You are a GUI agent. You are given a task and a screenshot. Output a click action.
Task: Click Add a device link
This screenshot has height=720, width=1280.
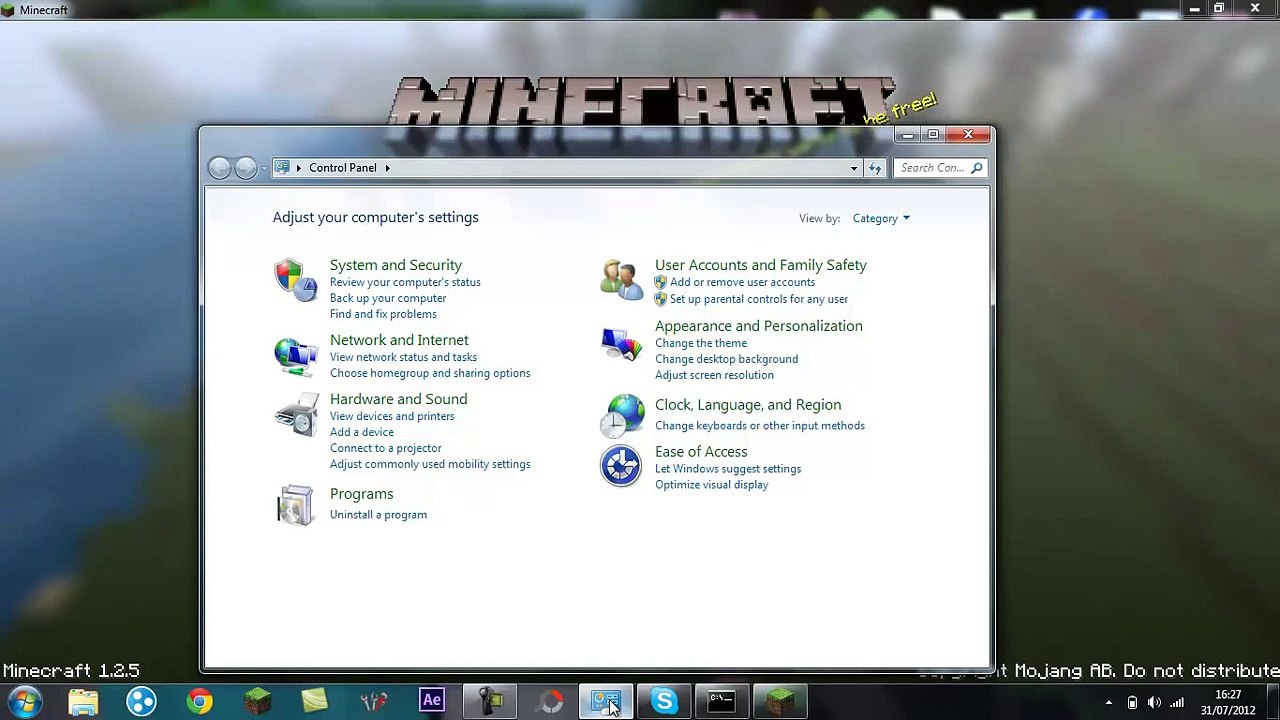click(x=362, y=432)
